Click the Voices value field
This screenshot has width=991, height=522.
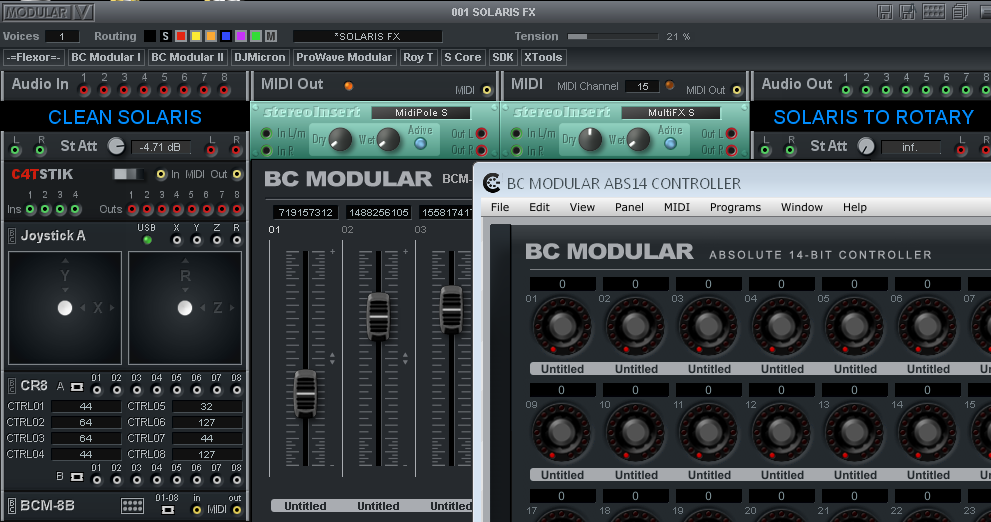pyautogui.click(x=62, y=36)
